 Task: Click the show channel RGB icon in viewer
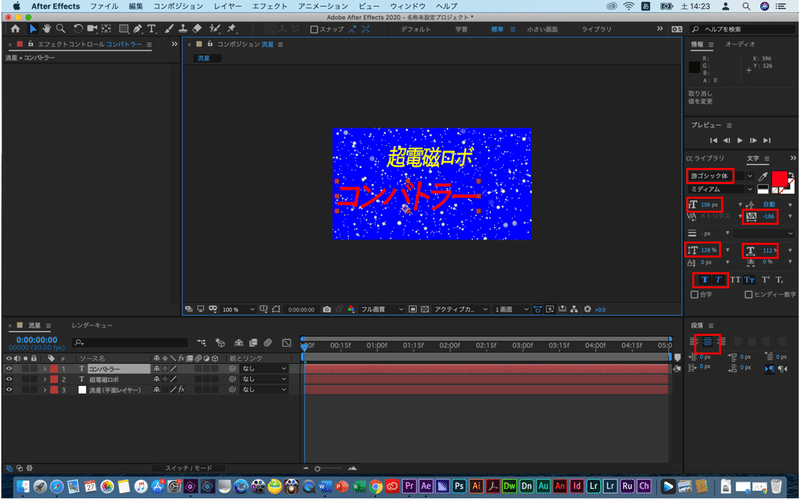351,309
